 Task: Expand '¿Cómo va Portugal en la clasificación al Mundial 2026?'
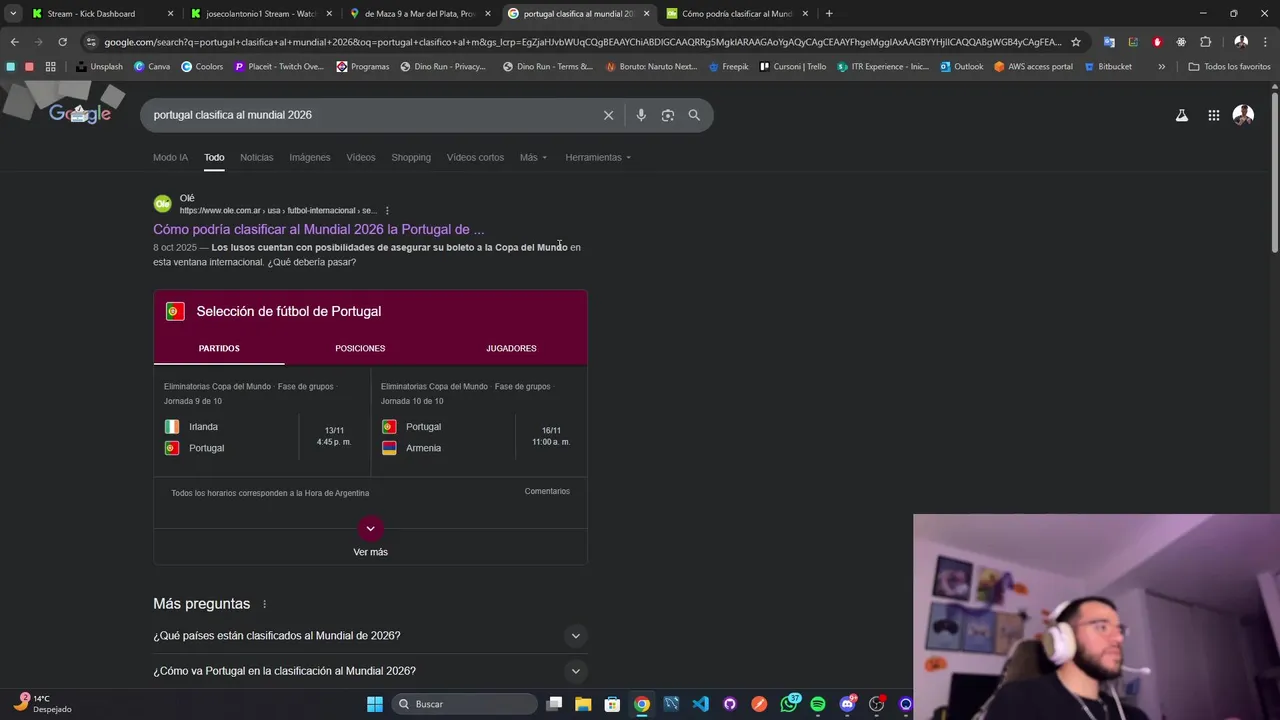click(370, 671)
